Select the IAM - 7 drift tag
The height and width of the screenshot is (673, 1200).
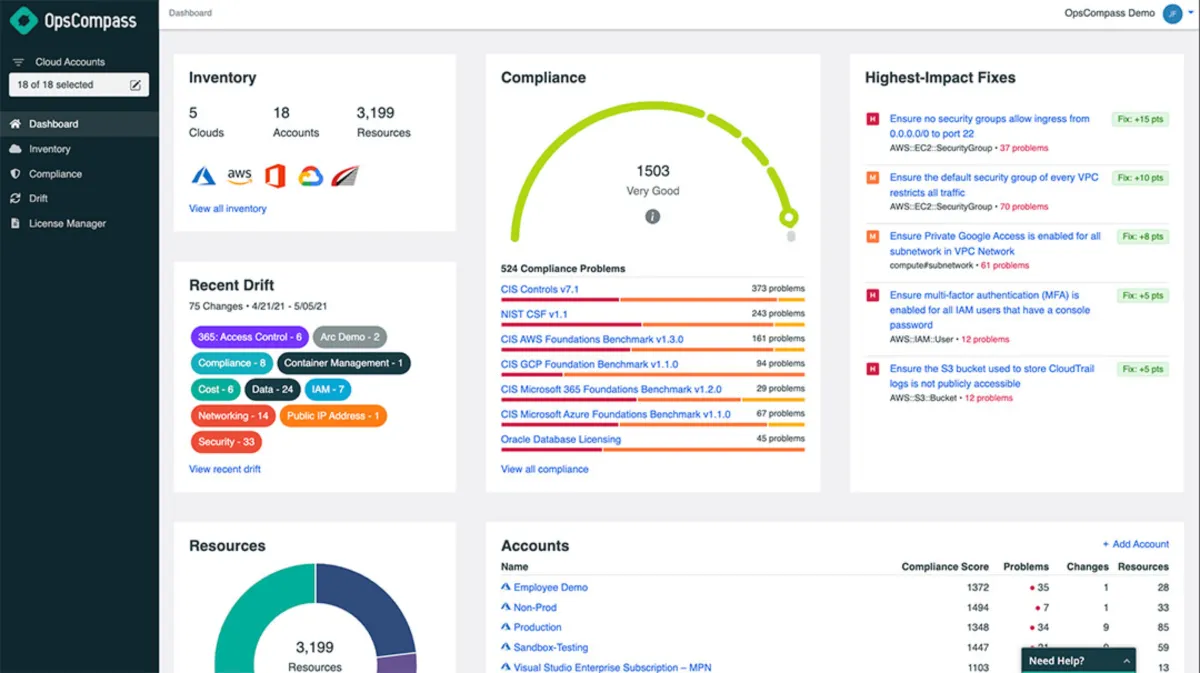(328, 389)
